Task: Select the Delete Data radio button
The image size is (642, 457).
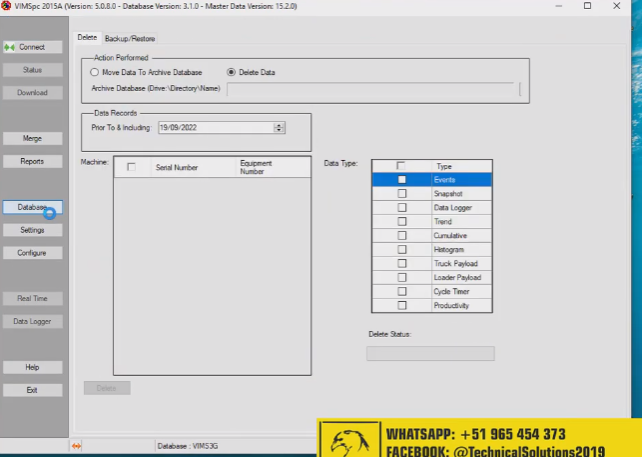Action: [231, 72]
